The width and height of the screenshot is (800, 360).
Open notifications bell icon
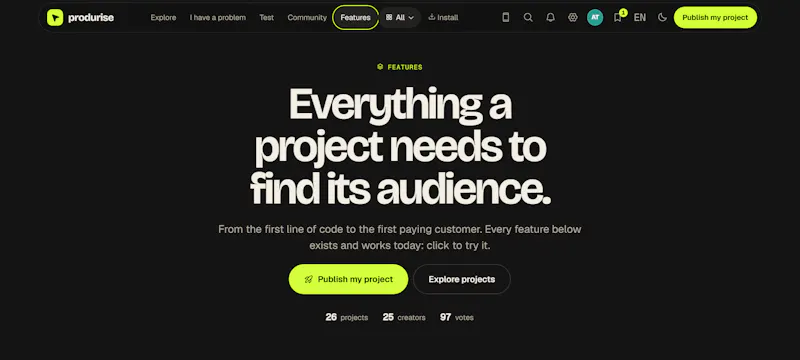pos(551,17)
